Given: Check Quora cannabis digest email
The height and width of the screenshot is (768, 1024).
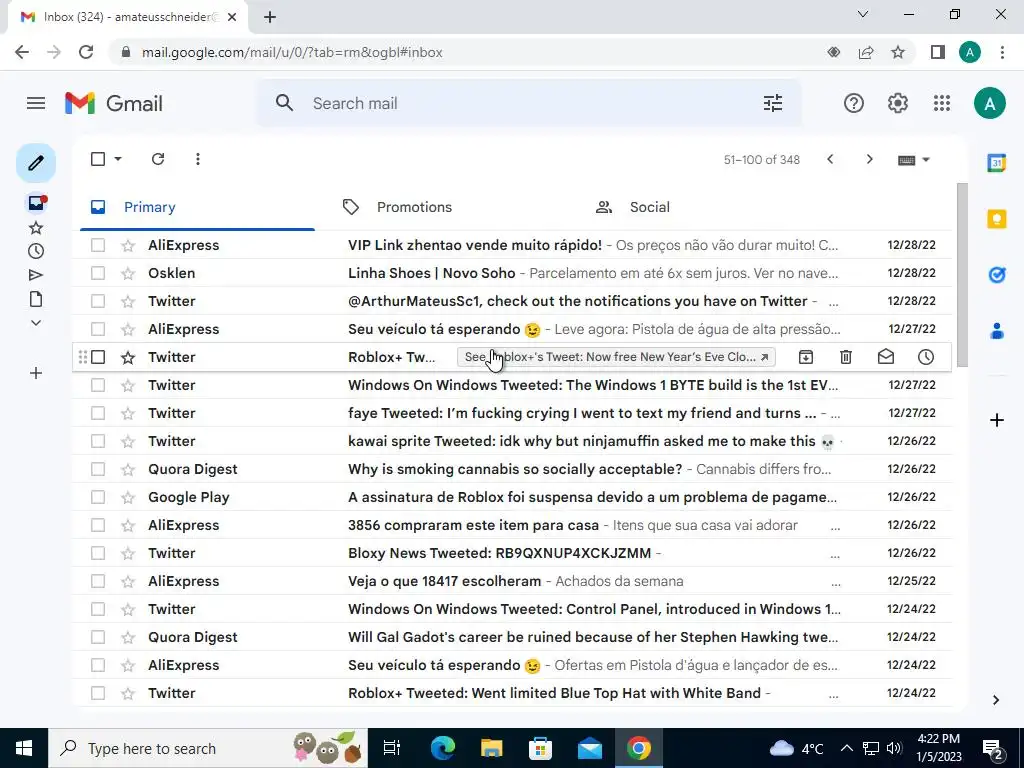Looking at the screenshot, I should (x=98, y=469).
